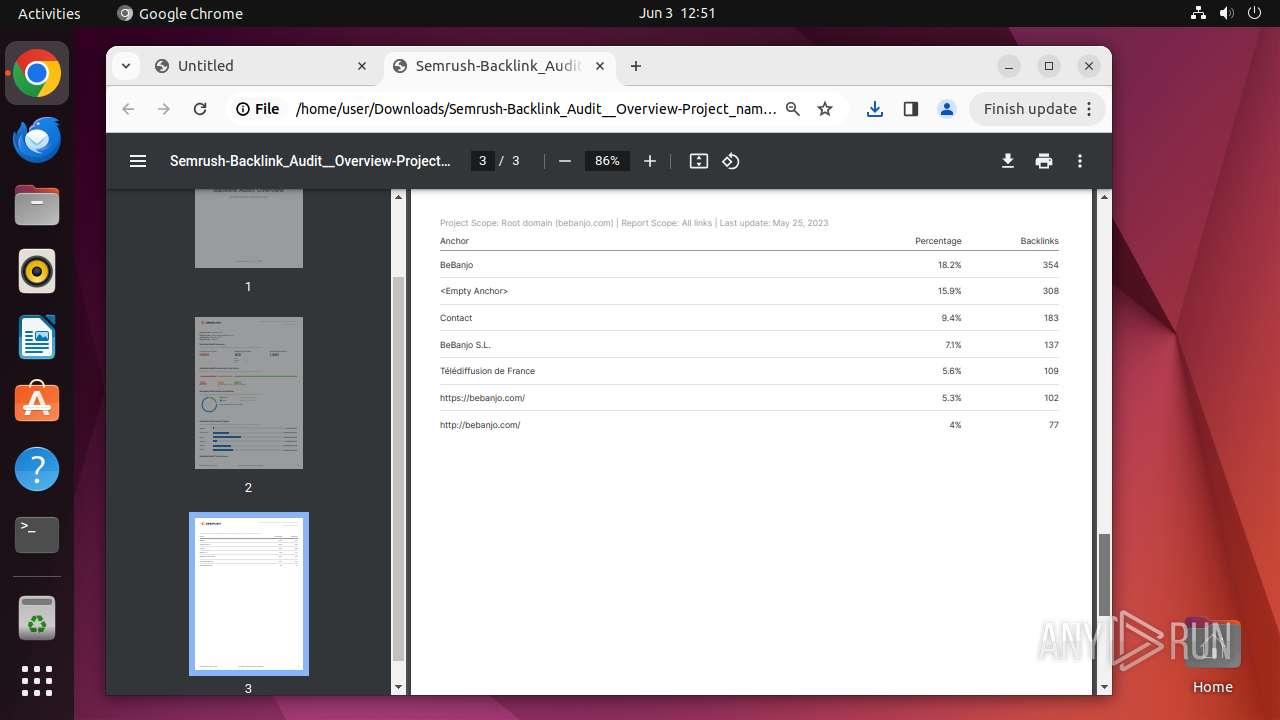1280x720 pixels.
Task: Open the system volume icon
Action: pos(1226,13)
